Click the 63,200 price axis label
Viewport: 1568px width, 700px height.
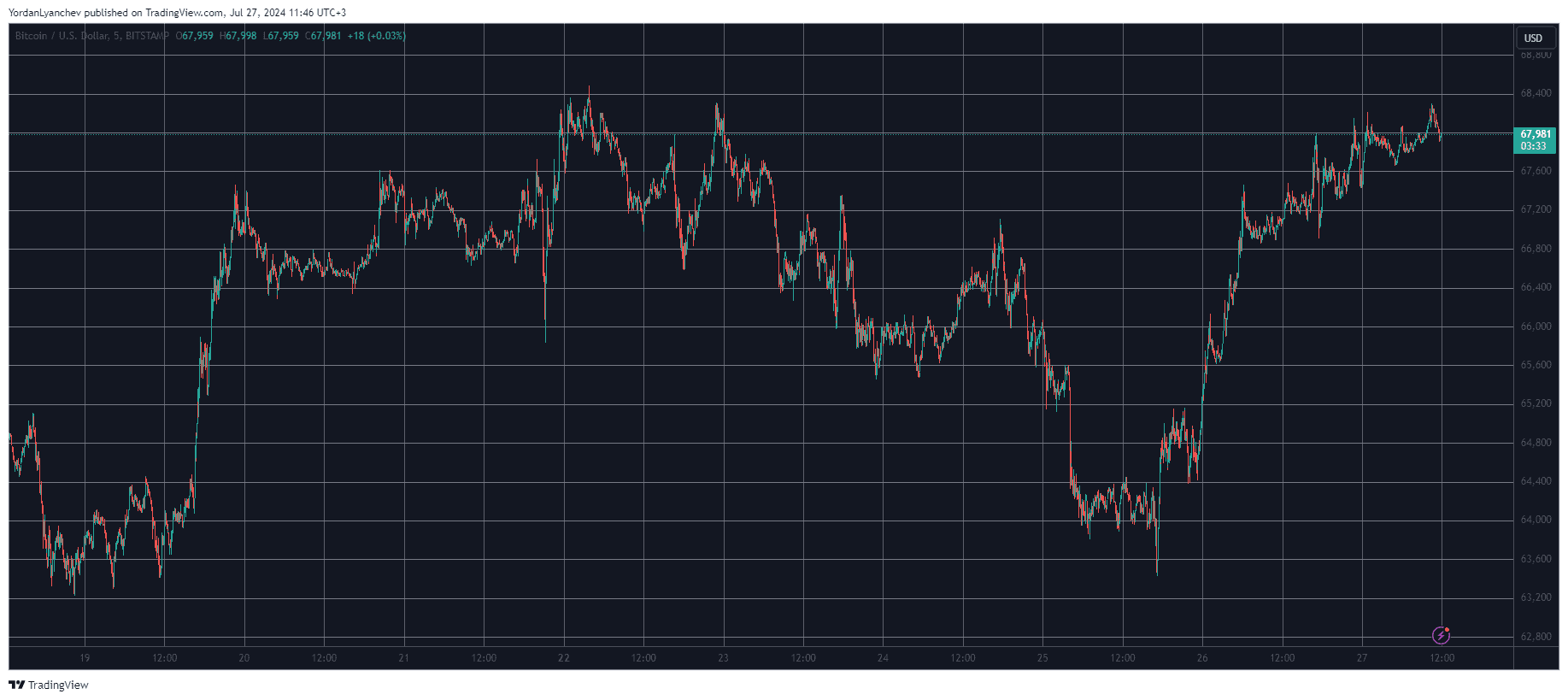[1536, 597]
